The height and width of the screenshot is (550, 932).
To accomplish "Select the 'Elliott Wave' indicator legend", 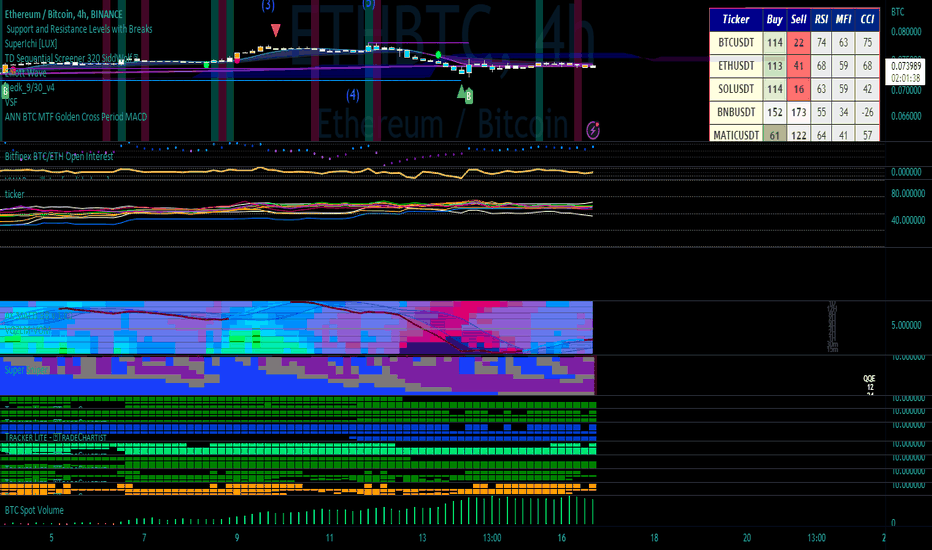I will [x=26, y=73].
